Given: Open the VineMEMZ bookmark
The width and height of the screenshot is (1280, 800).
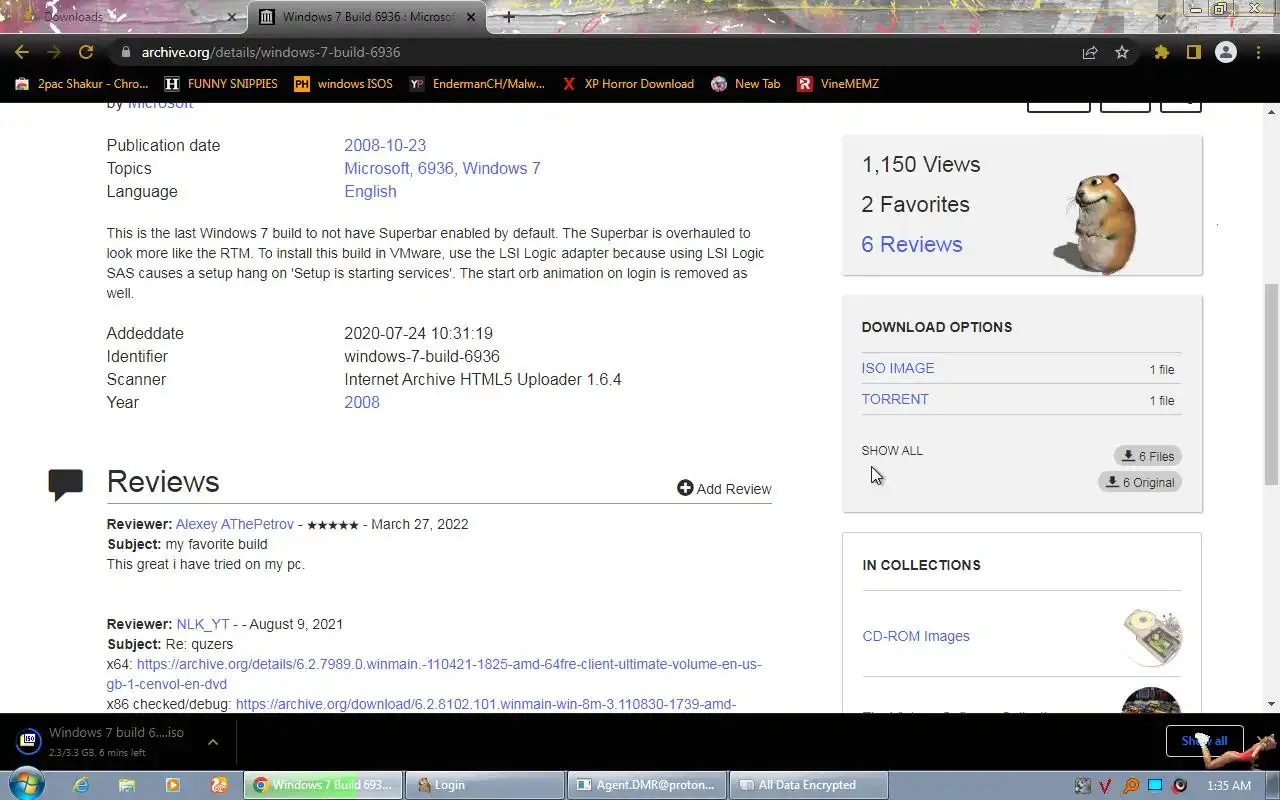Looking at the screenshot, I should click(x=837, y=84).
